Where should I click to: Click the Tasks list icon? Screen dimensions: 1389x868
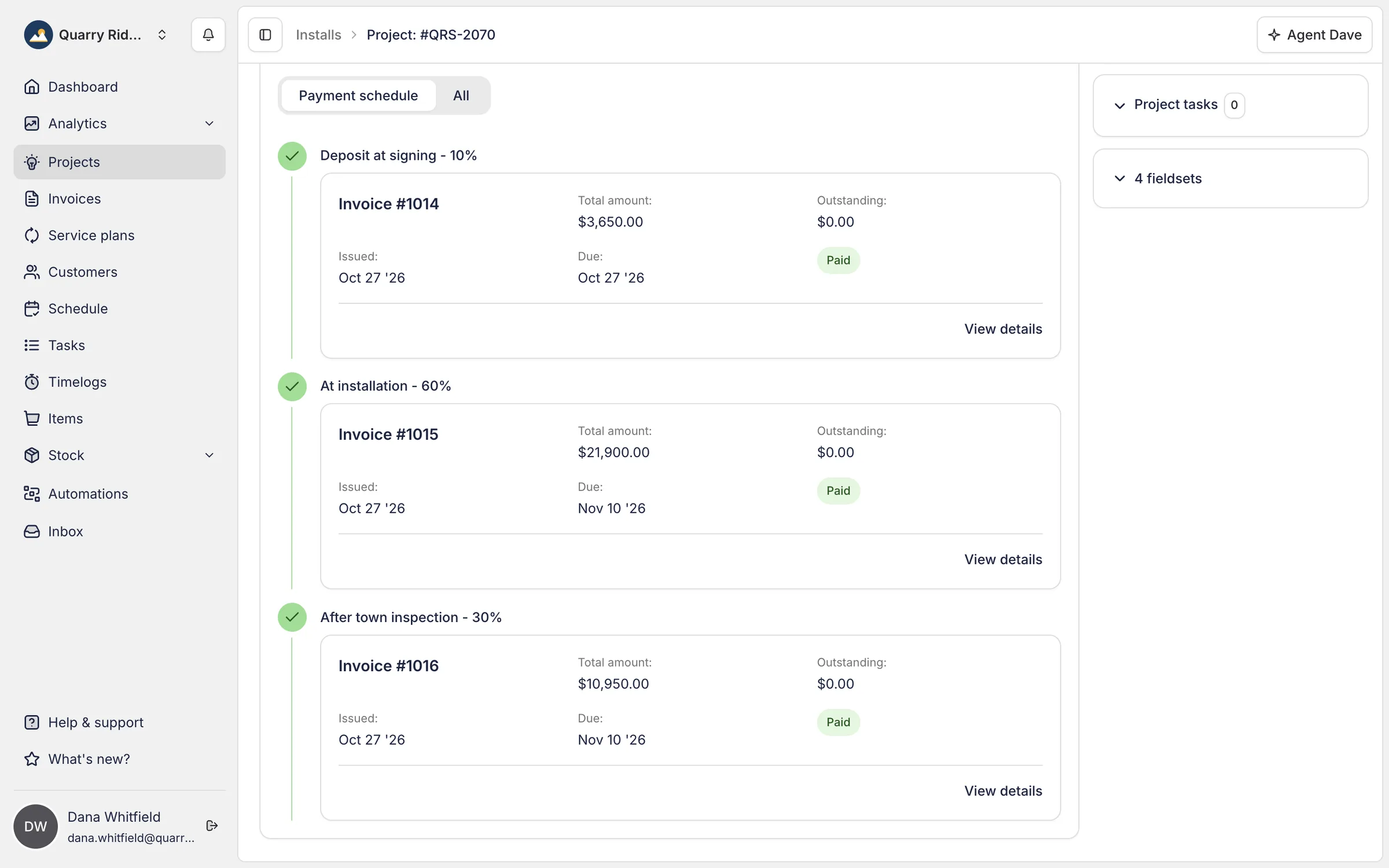point(32,345)
